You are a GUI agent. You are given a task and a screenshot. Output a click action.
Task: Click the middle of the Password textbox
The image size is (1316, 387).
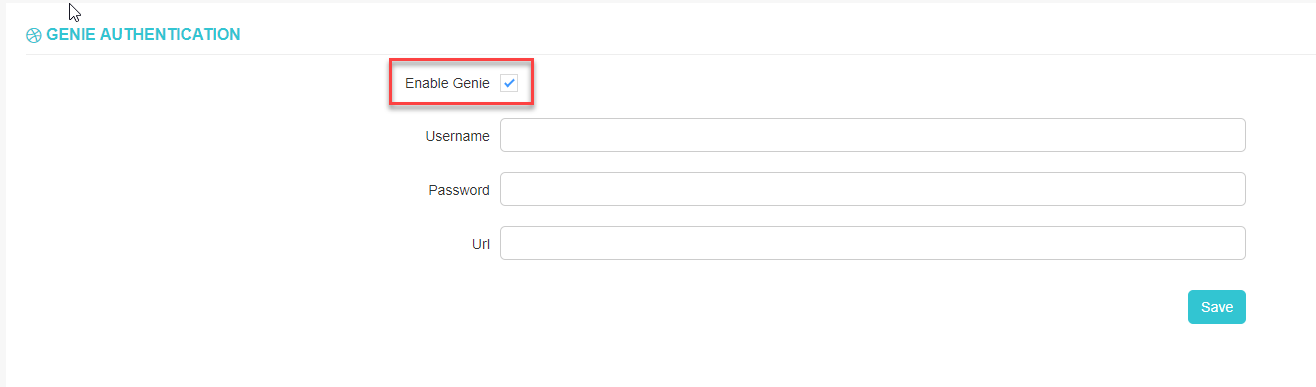[x=872, y=189]
